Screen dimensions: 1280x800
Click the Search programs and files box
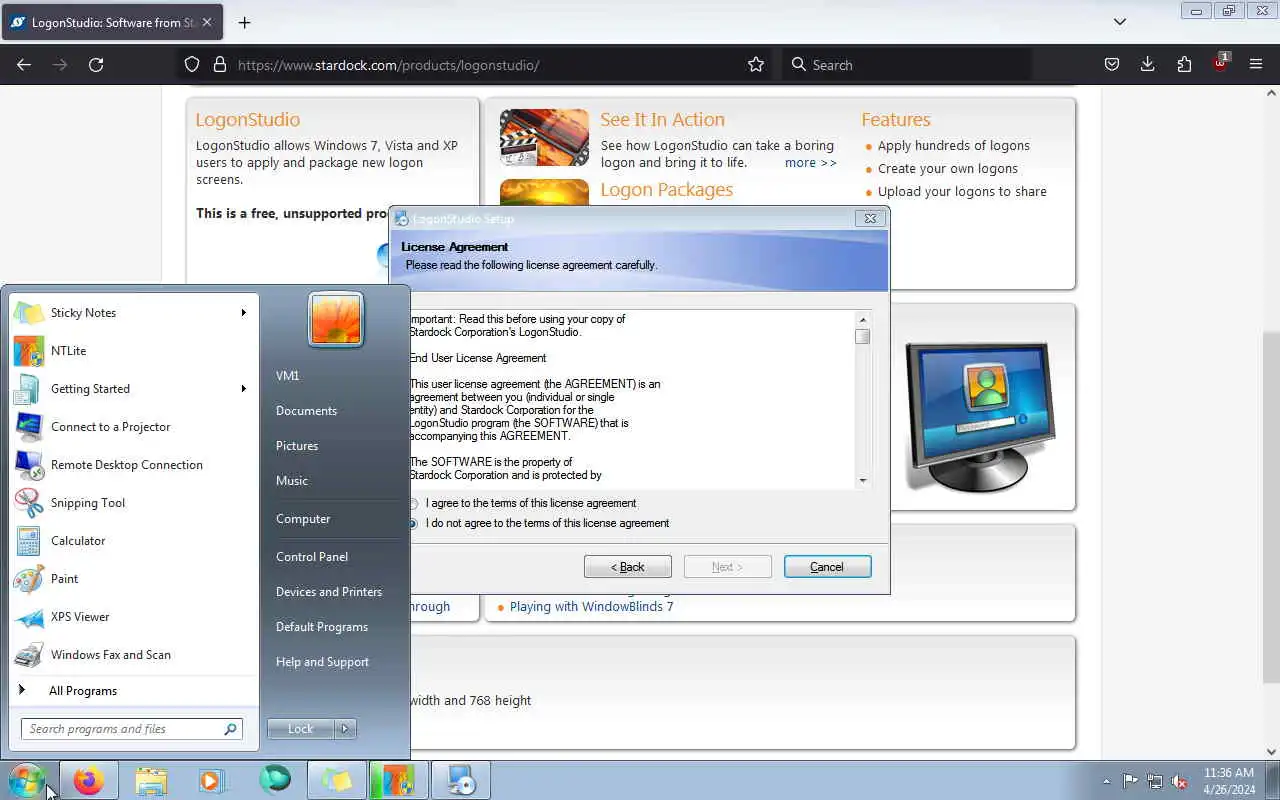[131, 729]
